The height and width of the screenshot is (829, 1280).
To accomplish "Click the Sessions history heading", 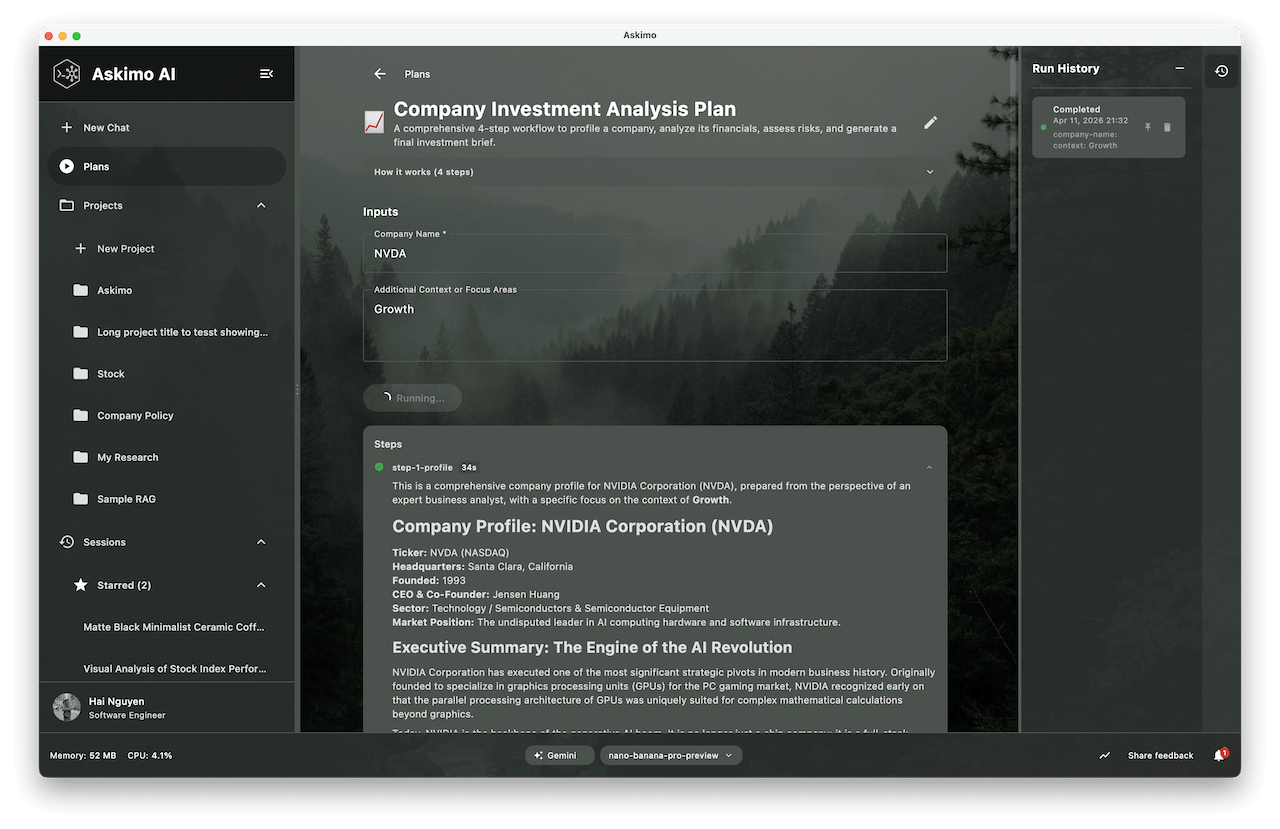I will (105, 542).
